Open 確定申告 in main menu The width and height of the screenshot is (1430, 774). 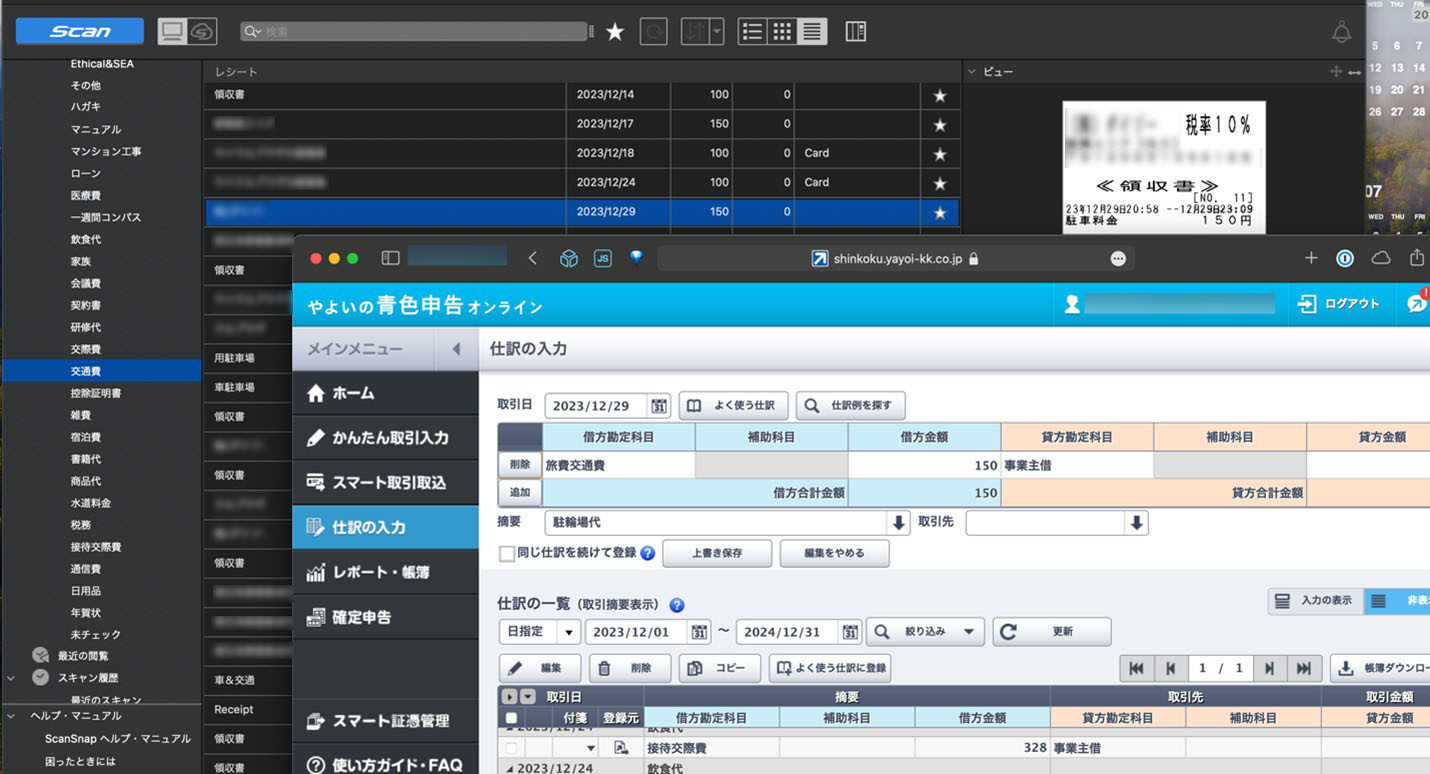pyautogui.click(x=385, y=617)
